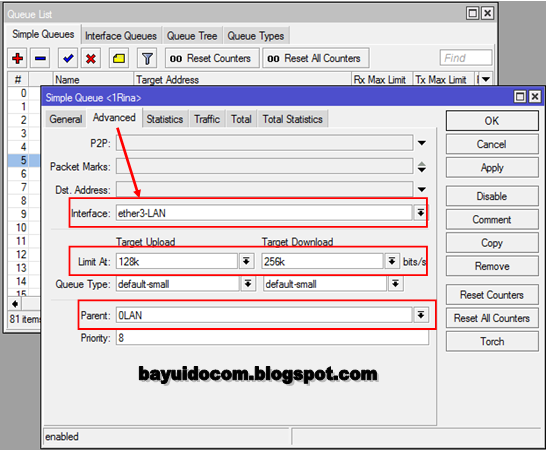Open the Statistics tab
The height and width of the screenshot is (450, 547).
click(x=165, y=119)
